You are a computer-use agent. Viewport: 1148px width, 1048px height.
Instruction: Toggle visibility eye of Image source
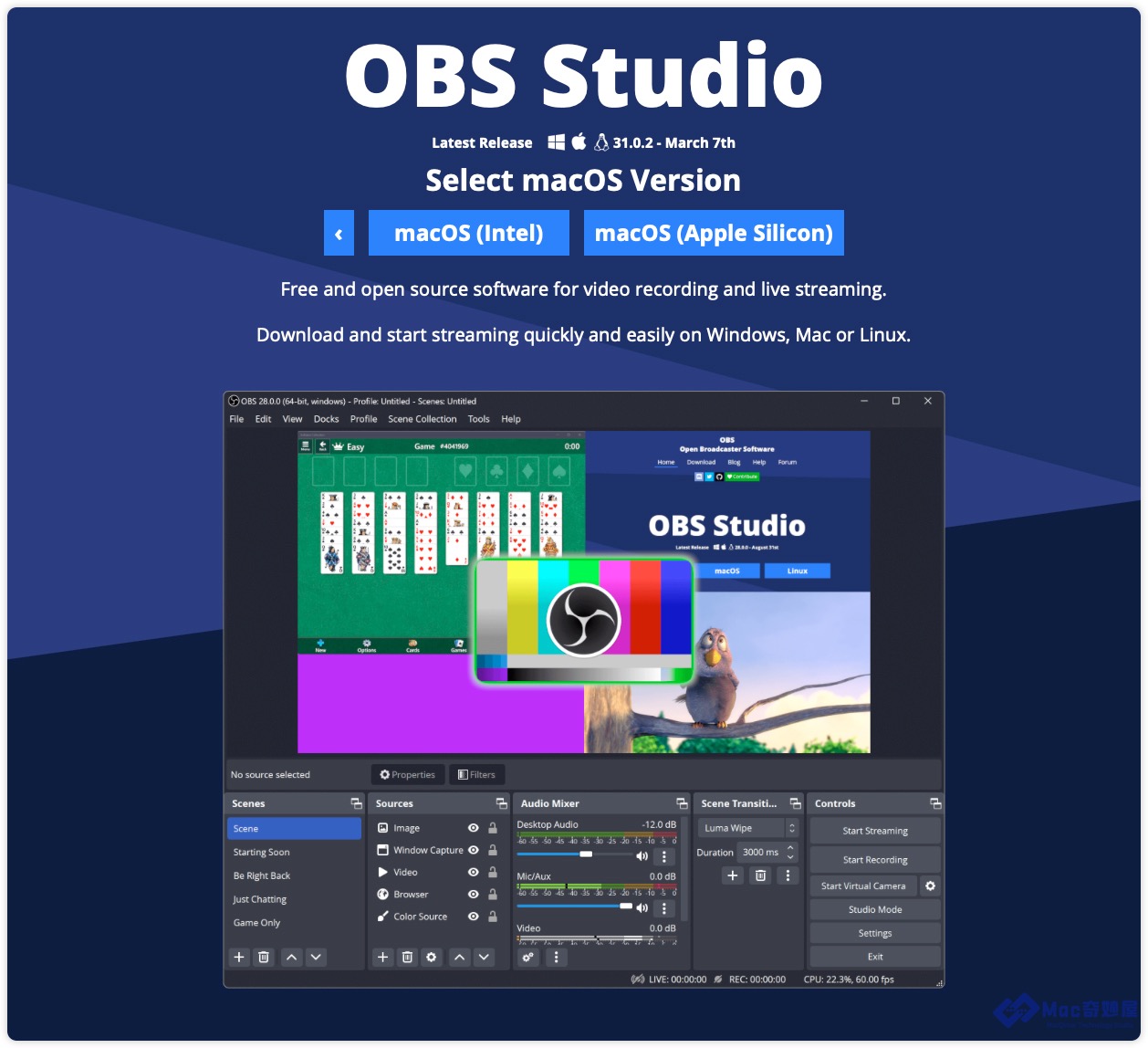click(x=474, y=828)
